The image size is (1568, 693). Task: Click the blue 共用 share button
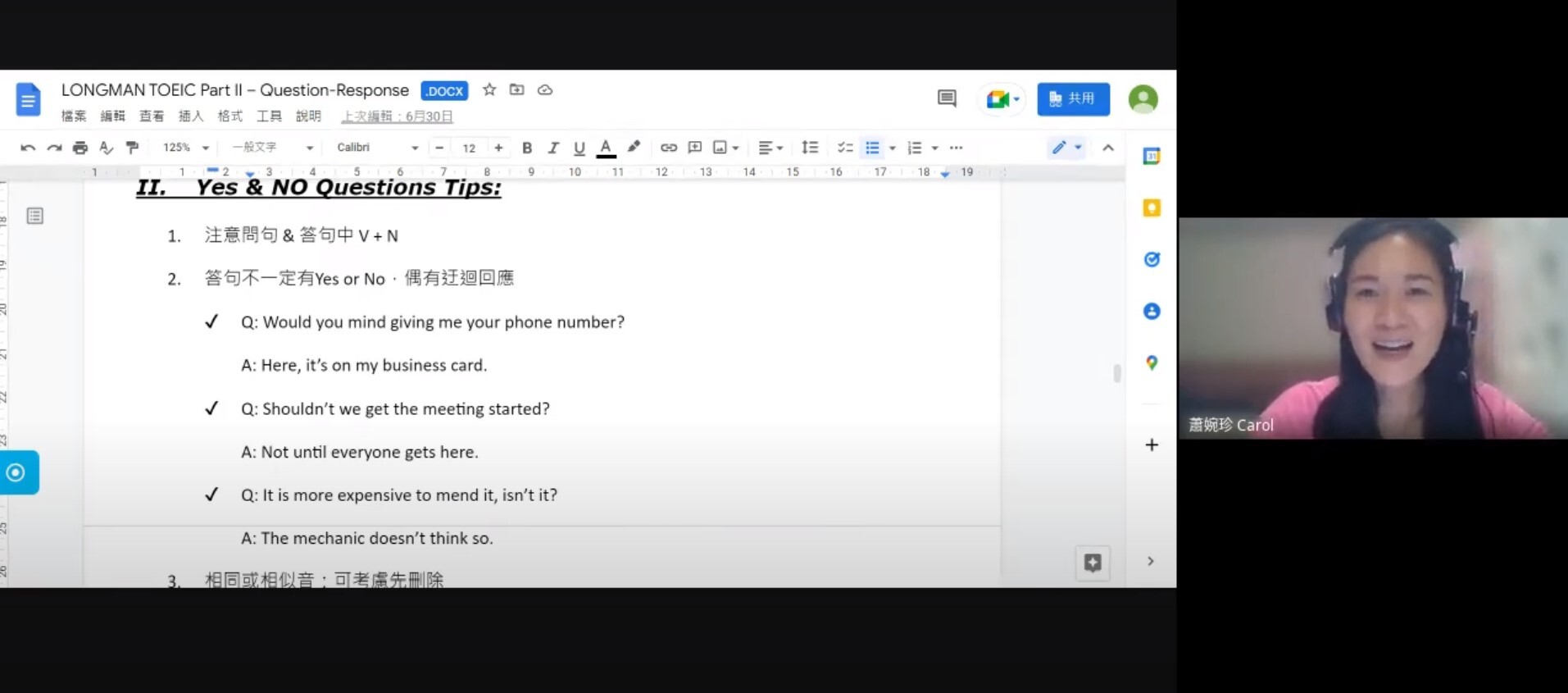click(1073, 99)
